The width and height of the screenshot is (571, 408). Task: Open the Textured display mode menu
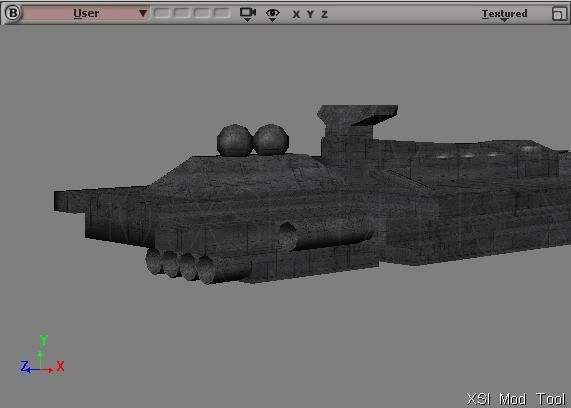pyautogui.click(x=504, y=14)
